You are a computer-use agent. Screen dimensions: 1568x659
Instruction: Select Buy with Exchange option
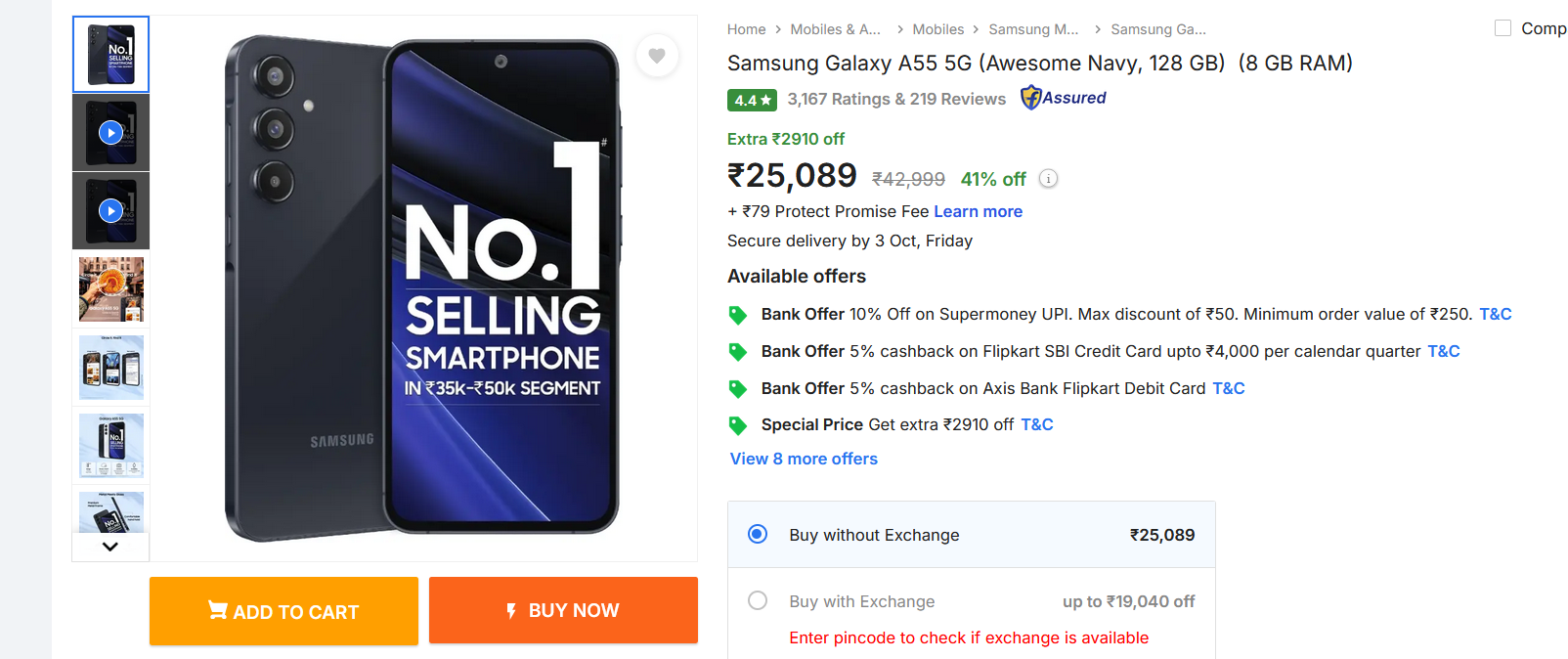pyautogui.click(x=758, y=600)
